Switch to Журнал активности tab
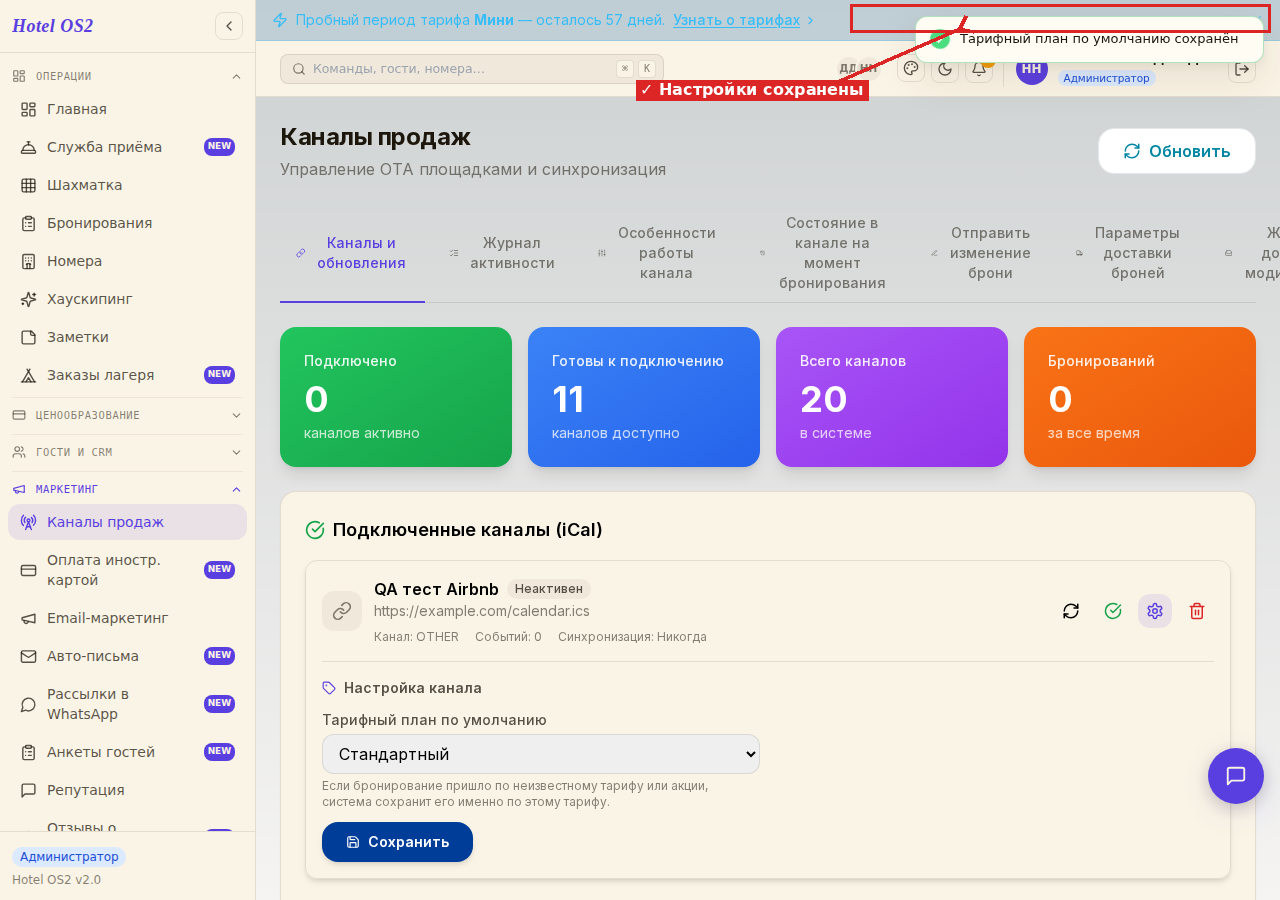The width and height of the screenshot is (1280, 900). [x=503, y=253]
